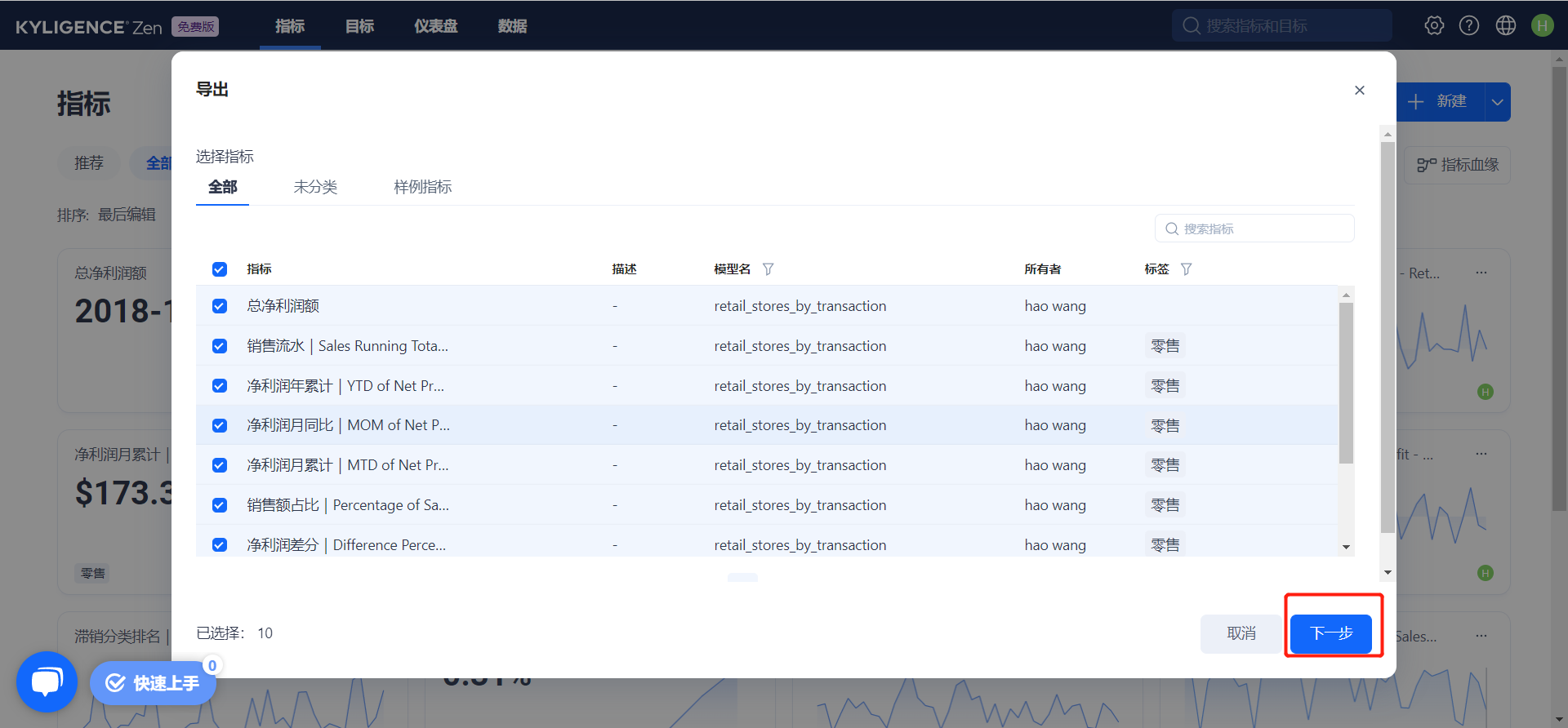This screenshot has height=728, width=1568.
Task: Open the chat support bubble icon
Action: [x=47, y=681]
